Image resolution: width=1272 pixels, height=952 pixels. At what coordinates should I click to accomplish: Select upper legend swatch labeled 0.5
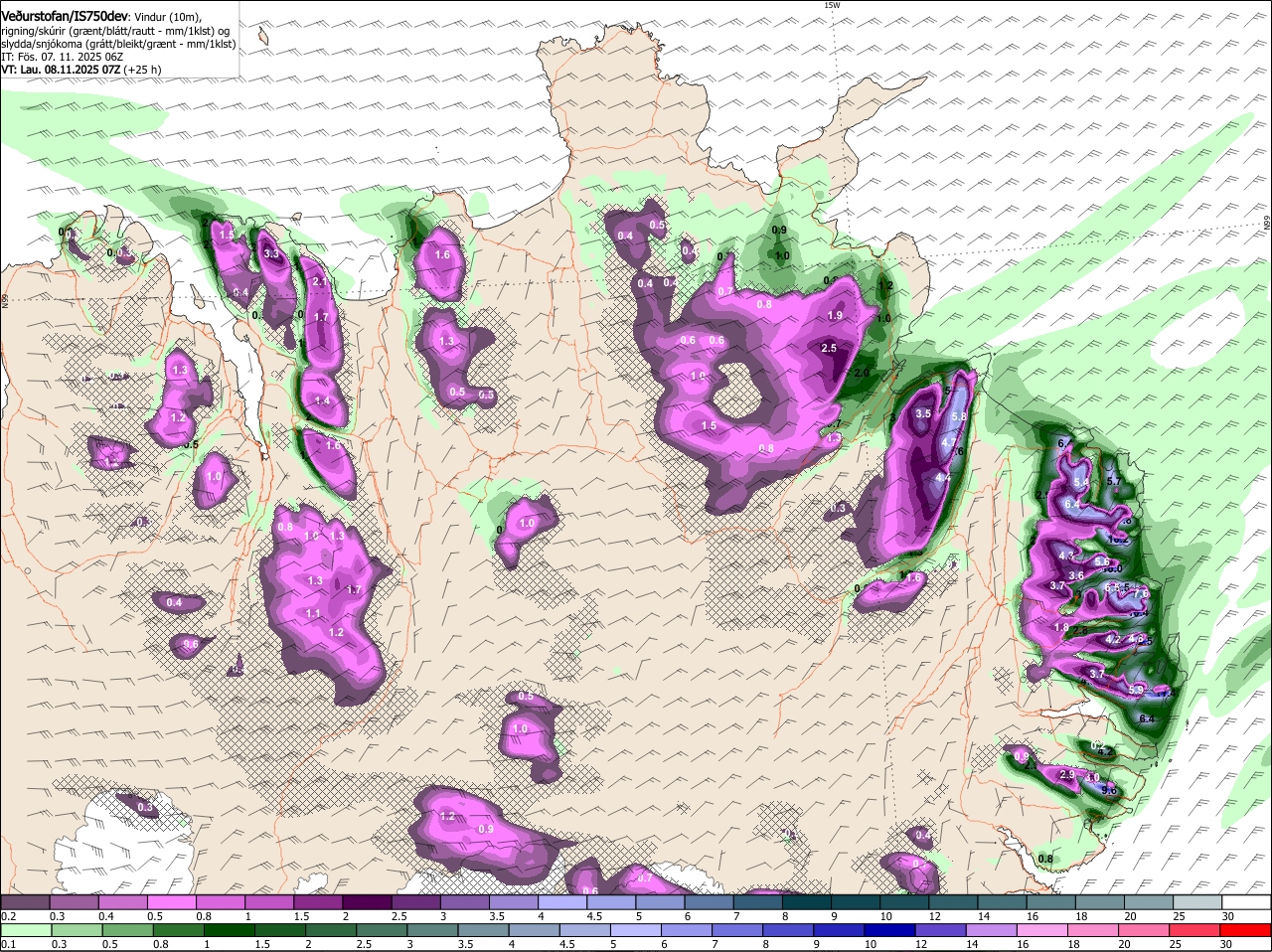171,901
